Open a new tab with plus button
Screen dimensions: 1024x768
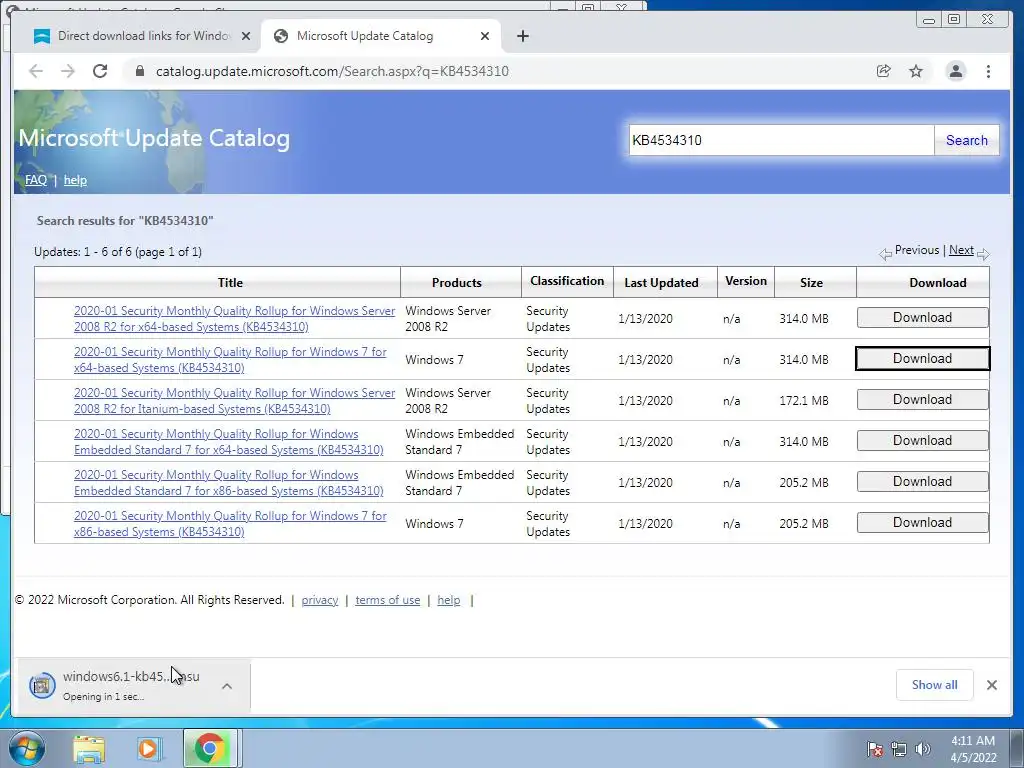(x=522, y=36)
